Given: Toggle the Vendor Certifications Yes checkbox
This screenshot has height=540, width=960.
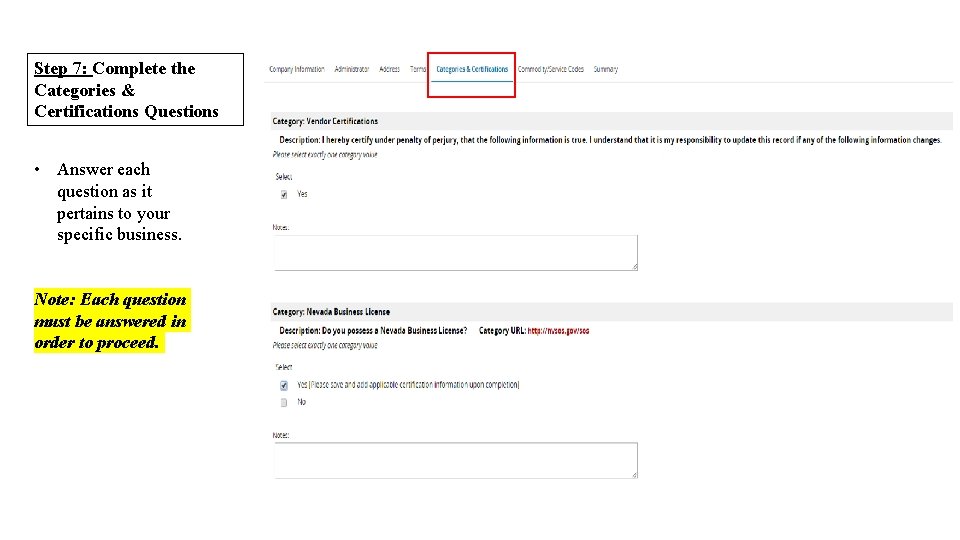Looking at the screenshot, I should [284, 195].
